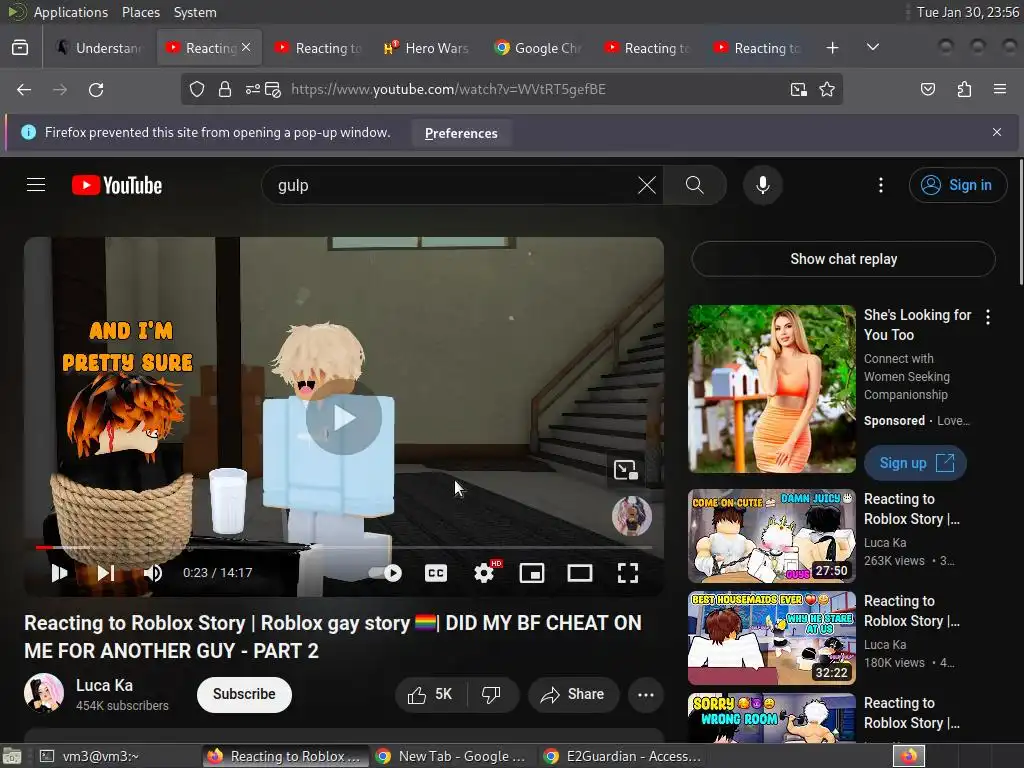Skip to next video button
The width and height of the screenshot is (1024, 768).
click(106, 573)
